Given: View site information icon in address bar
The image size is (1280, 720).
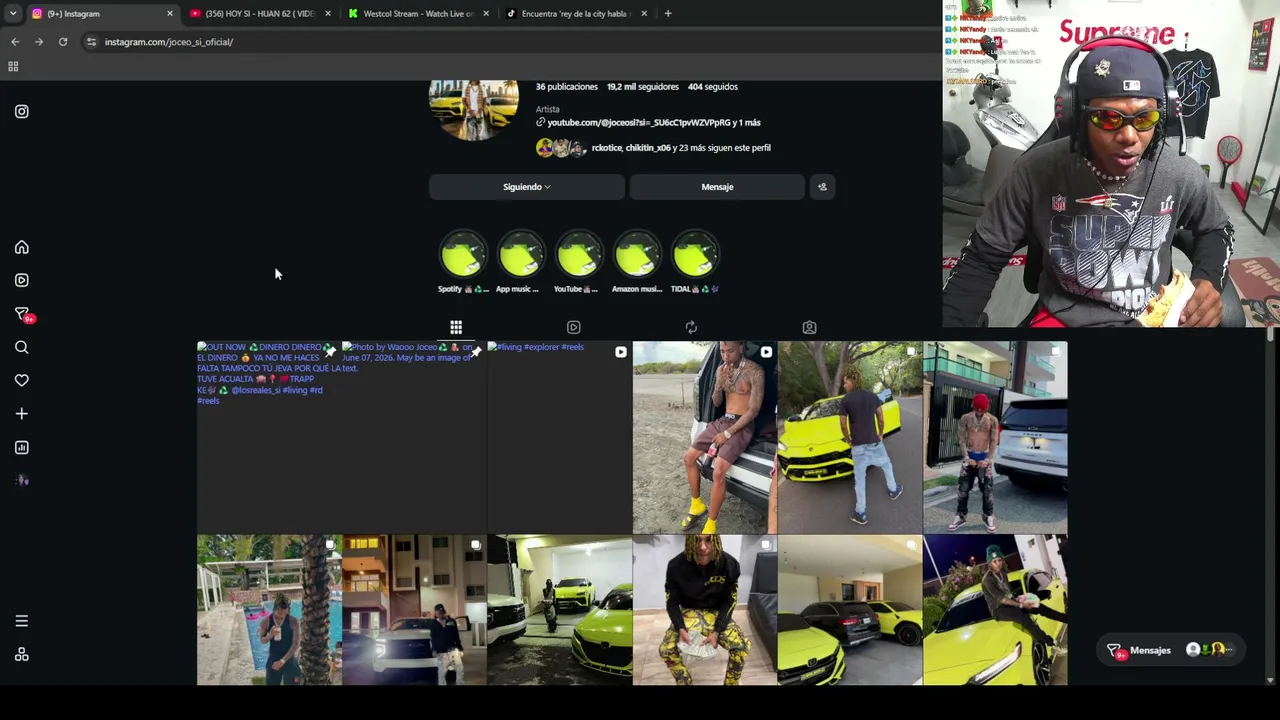Looking at the screenshot, I should point(91,42).
